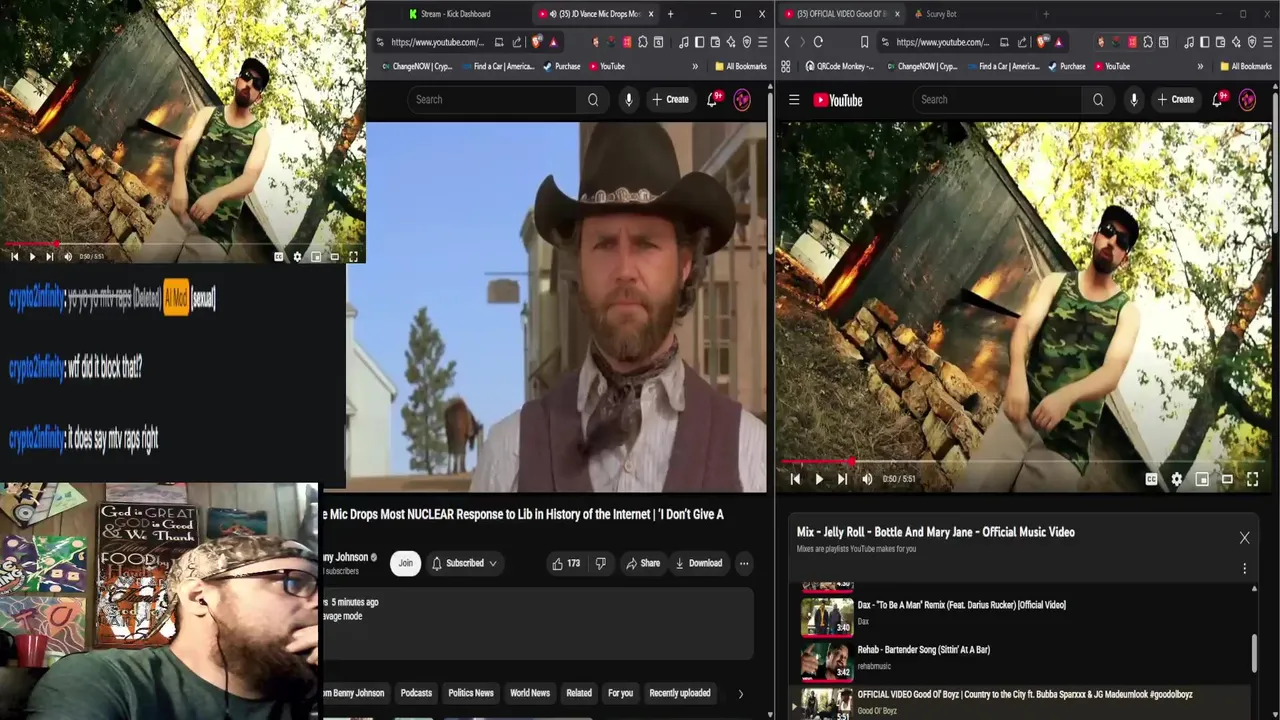Screen dimensions: 1280x720
Task: Open notifications bell in middle YouTube window
Action: [713, 100]
